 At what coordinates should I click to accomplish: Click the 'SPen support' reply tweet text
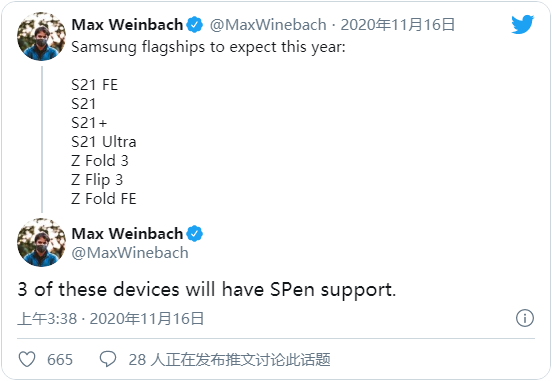point(333,290)
